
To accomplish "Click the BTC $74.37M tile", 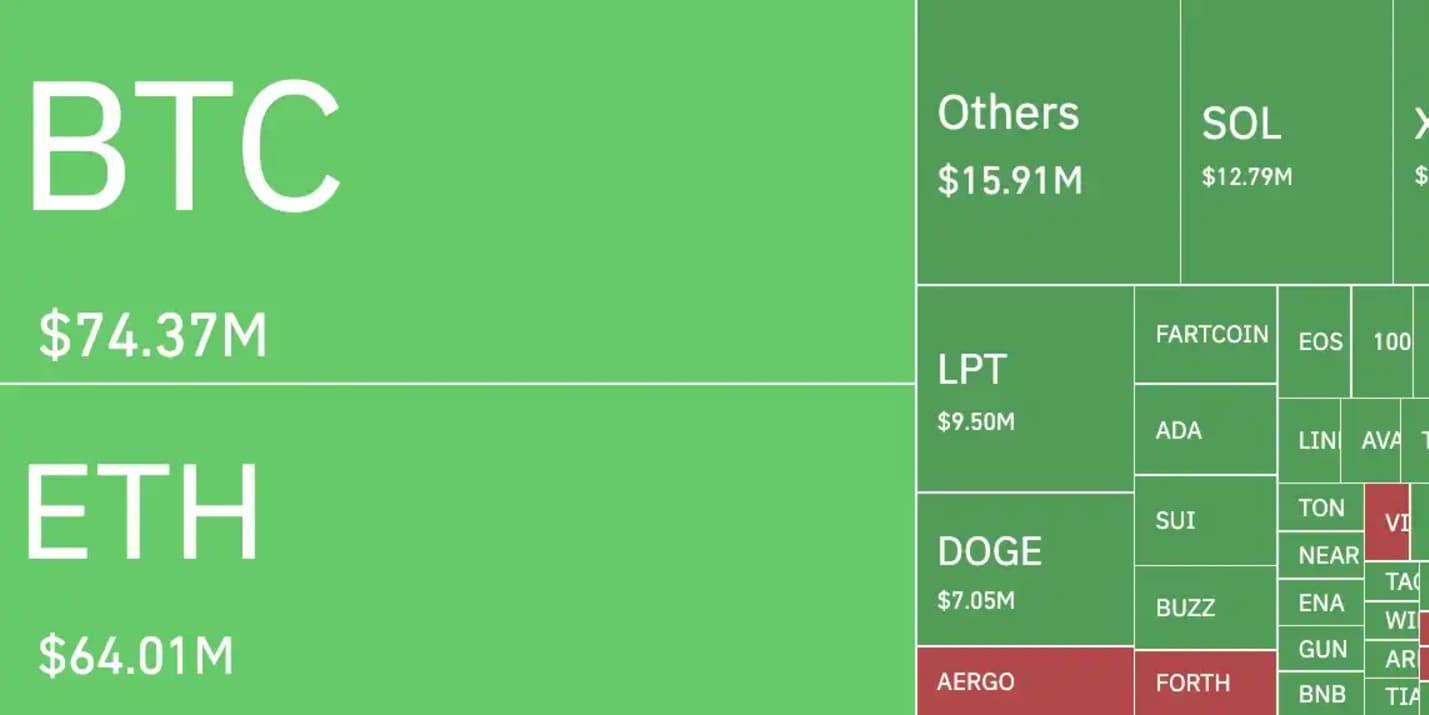I will (457, 190).
